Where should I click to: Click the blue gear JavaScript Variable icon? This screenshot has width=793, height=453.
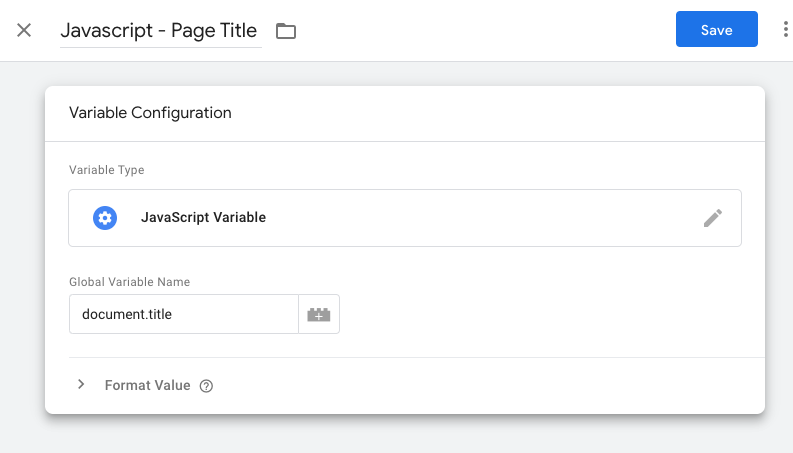[105, 217]
